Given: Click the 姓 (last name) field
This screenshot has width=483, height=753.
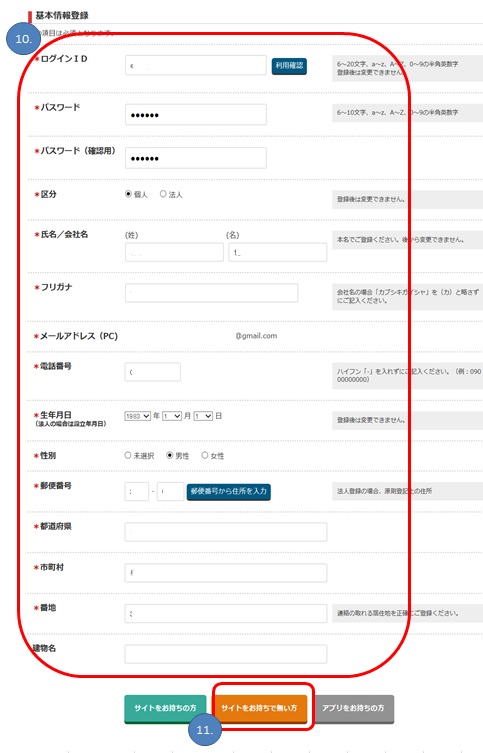Looking at the screenshot, I should pos(174,252).
